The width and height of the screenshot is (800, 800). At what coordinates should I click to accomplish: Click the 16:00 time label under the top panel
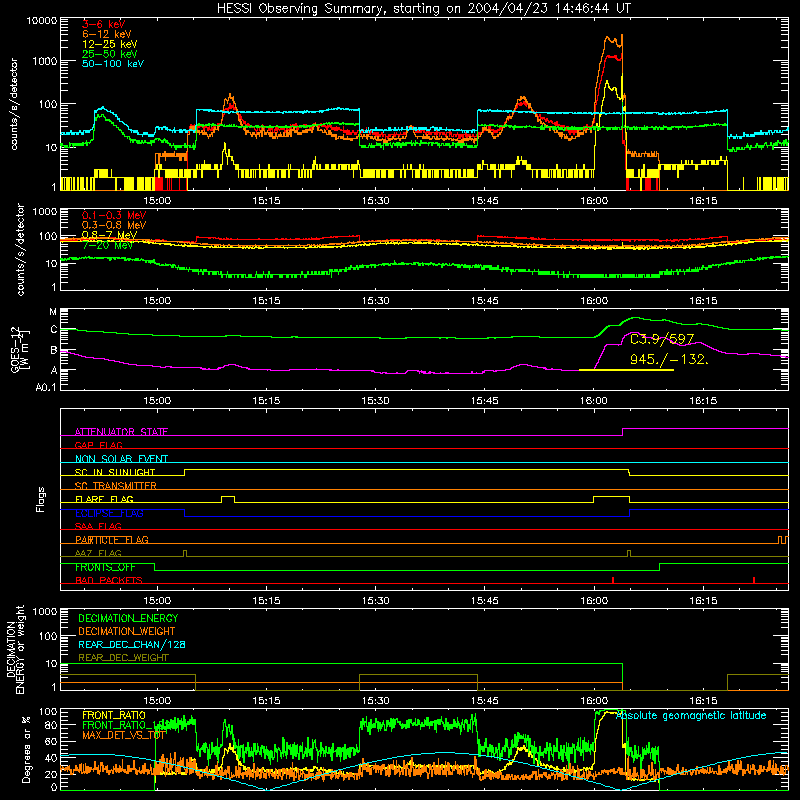tap(594, 201)
